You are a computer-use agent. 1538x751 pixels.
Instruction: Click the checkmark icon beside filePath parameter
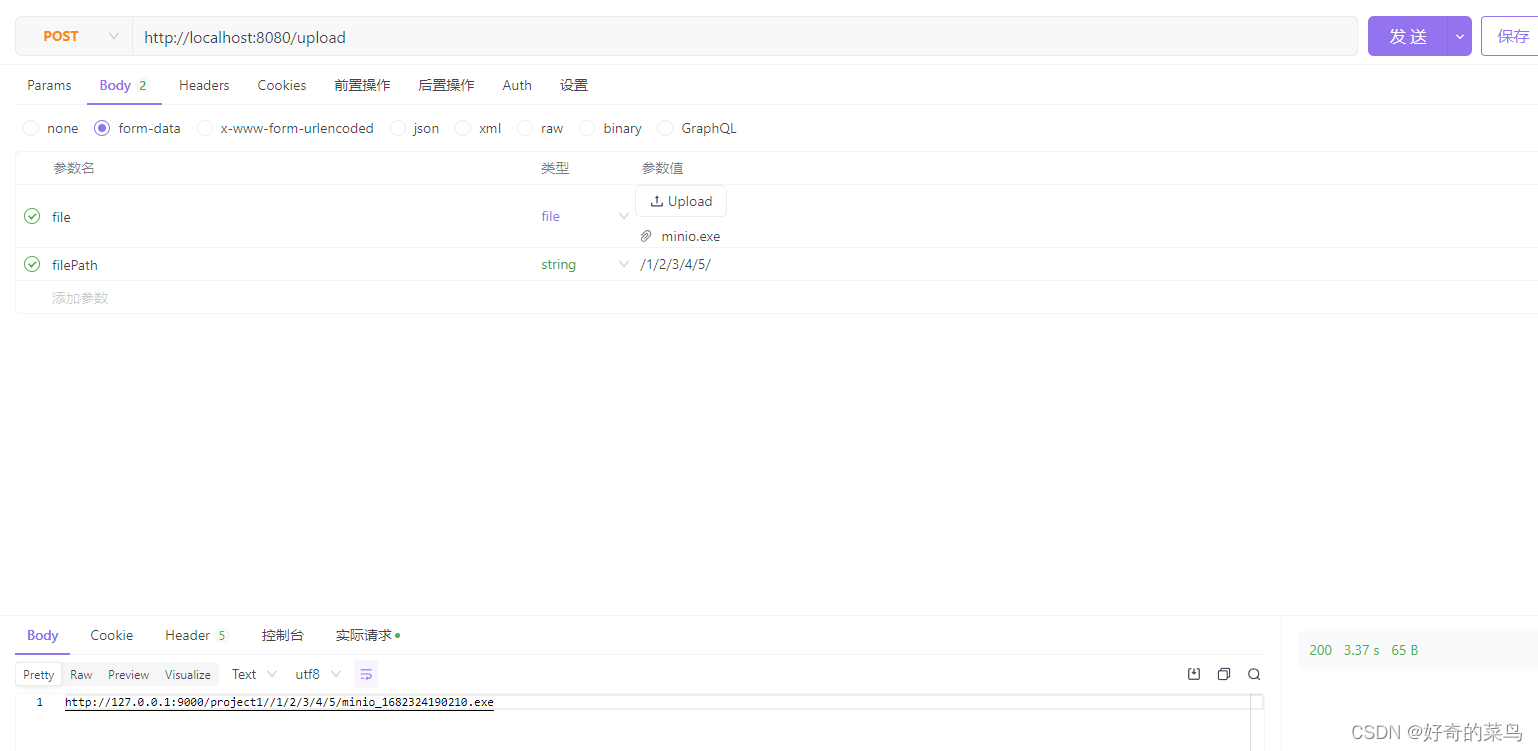[x=31, y=264]
